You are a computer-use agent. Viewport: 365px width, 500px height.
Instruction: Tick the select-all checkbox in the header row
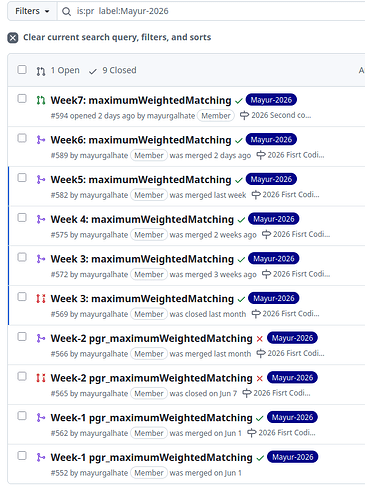(22, 70)
